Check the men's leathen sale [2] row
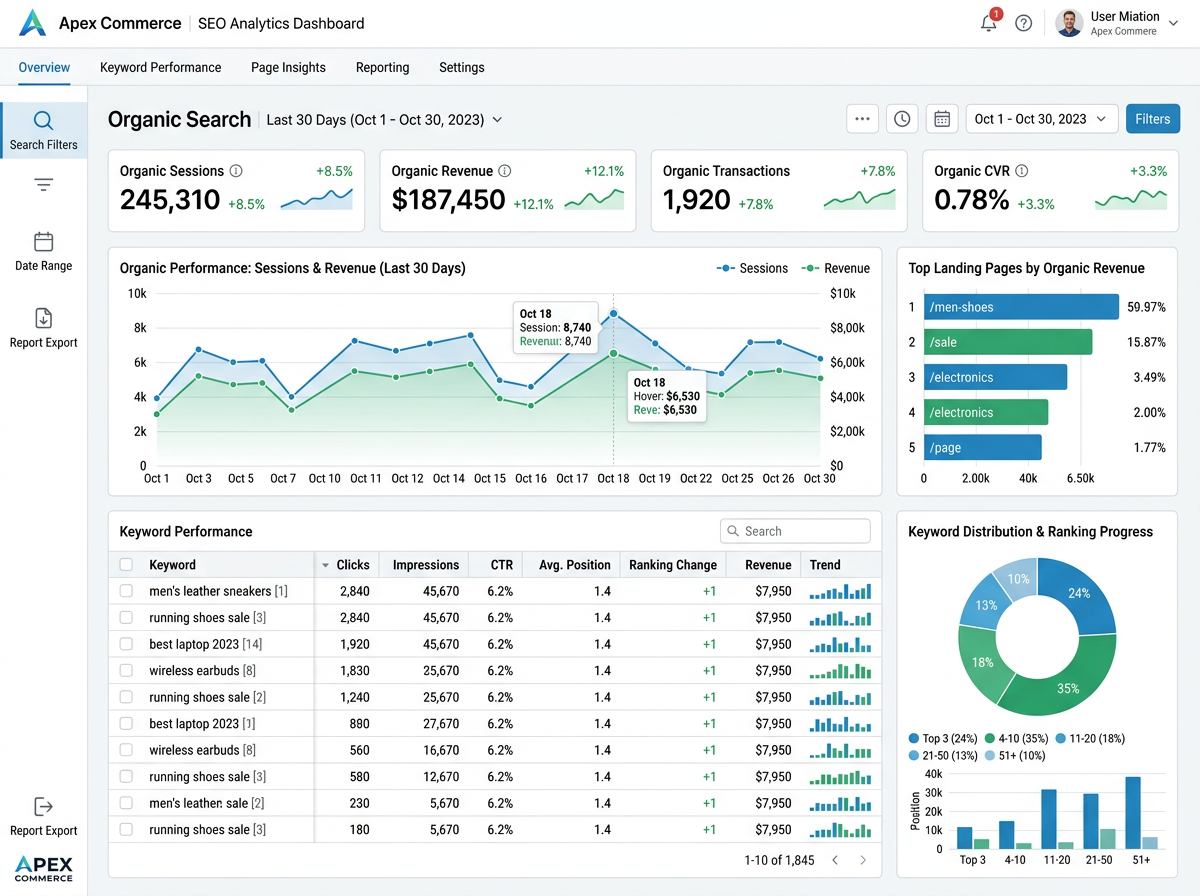The width and height of the screenshot is (1200, 896). (126, 803)
